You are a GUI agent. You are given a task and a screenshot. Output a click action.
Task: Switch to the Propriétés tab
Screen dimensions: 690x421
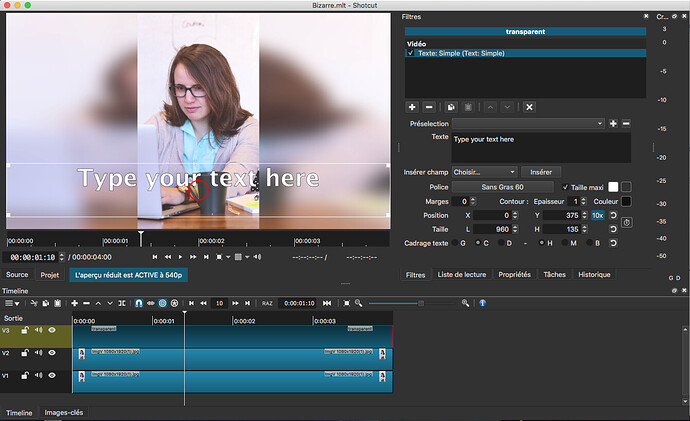coord(514,275)
